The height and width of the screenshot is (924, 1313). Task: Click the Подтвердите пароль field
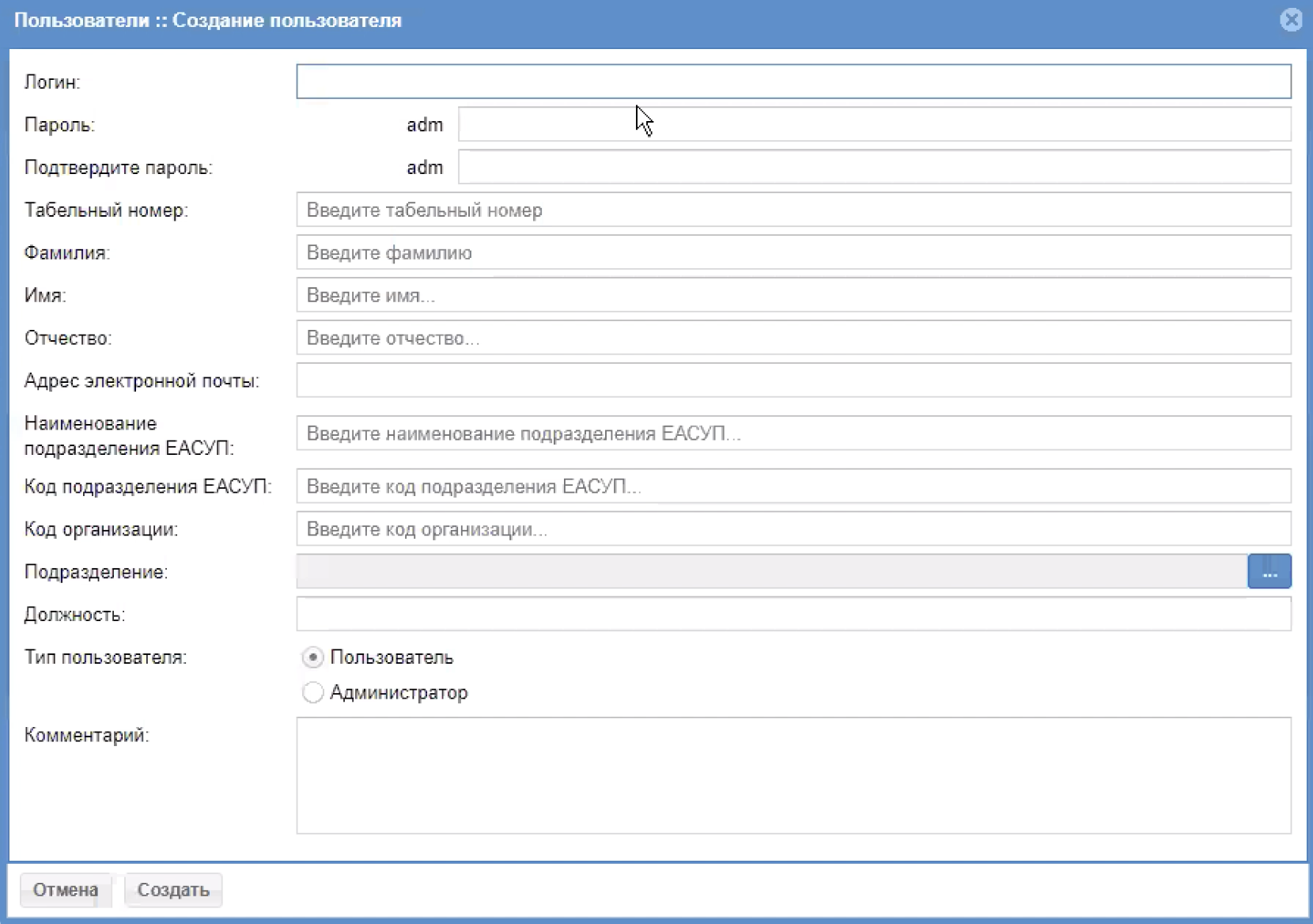[874, 168]
